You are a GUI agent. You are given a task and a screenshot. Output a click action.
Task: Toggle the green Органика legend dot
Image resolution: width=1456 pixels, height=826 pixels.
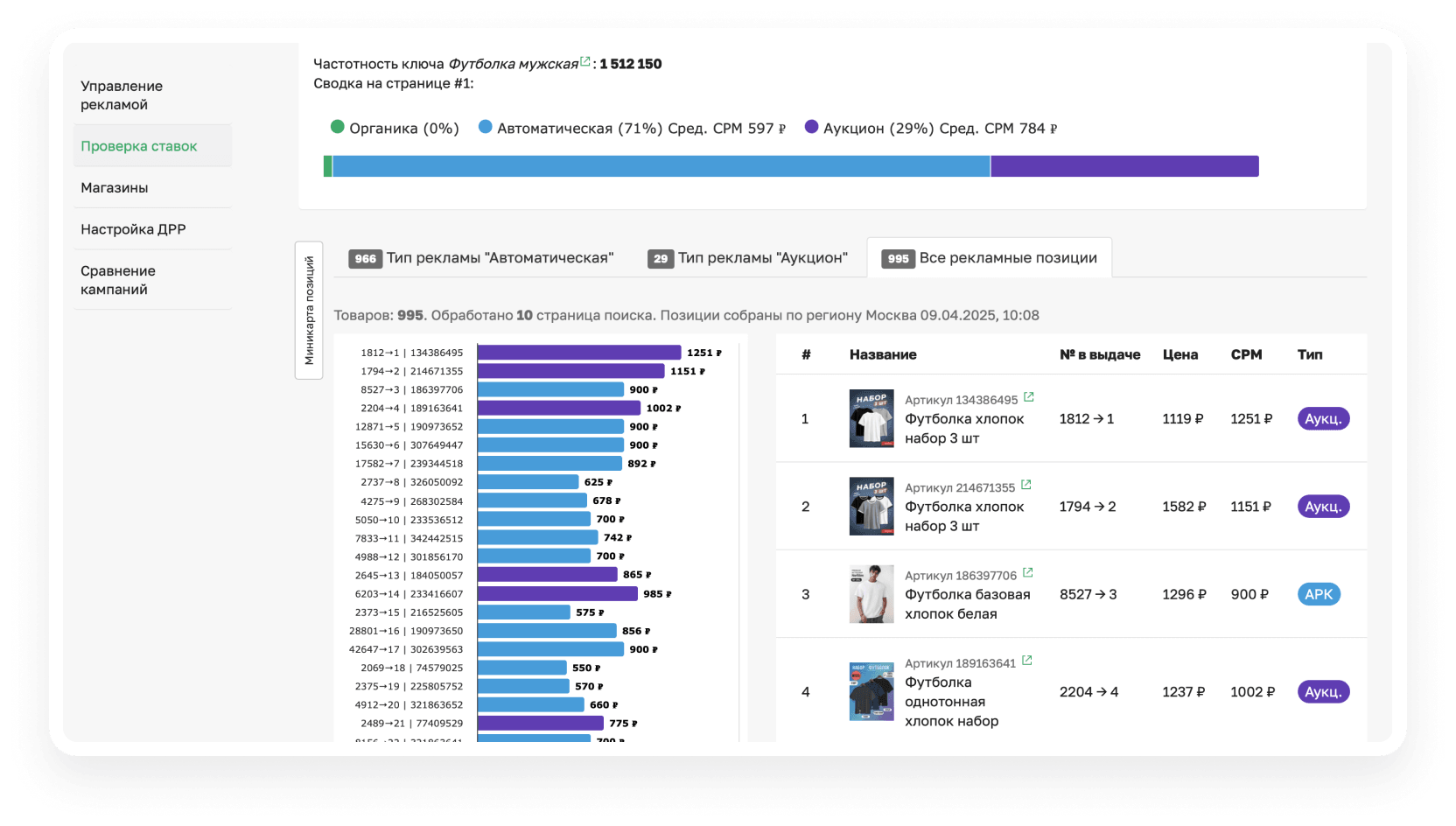coord(338,127)
